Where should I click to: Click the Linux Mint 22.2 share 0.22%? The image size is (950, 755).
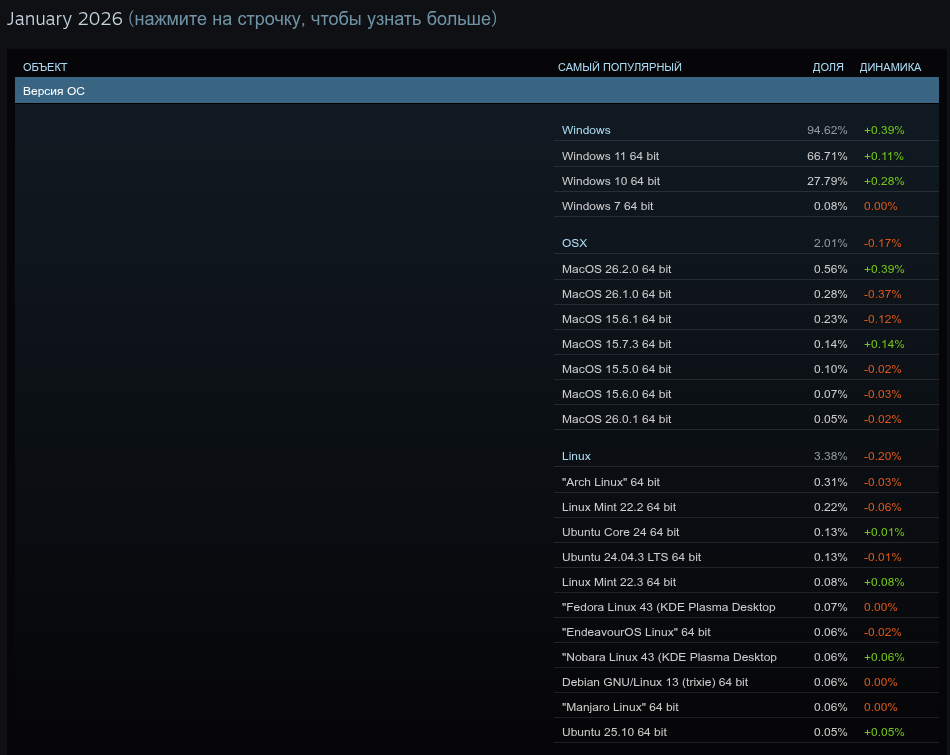(830, 507)
